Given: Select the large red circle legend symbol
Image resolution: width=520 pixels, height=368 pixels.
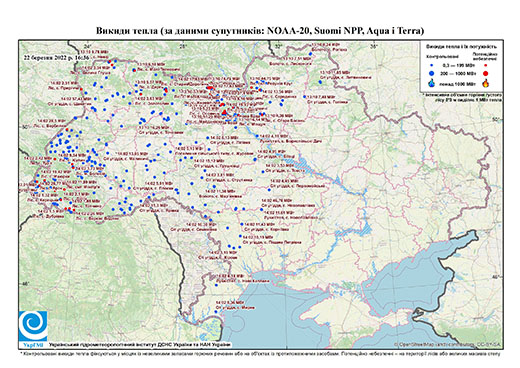Looking at the screenshot, I should click(485, 73).
